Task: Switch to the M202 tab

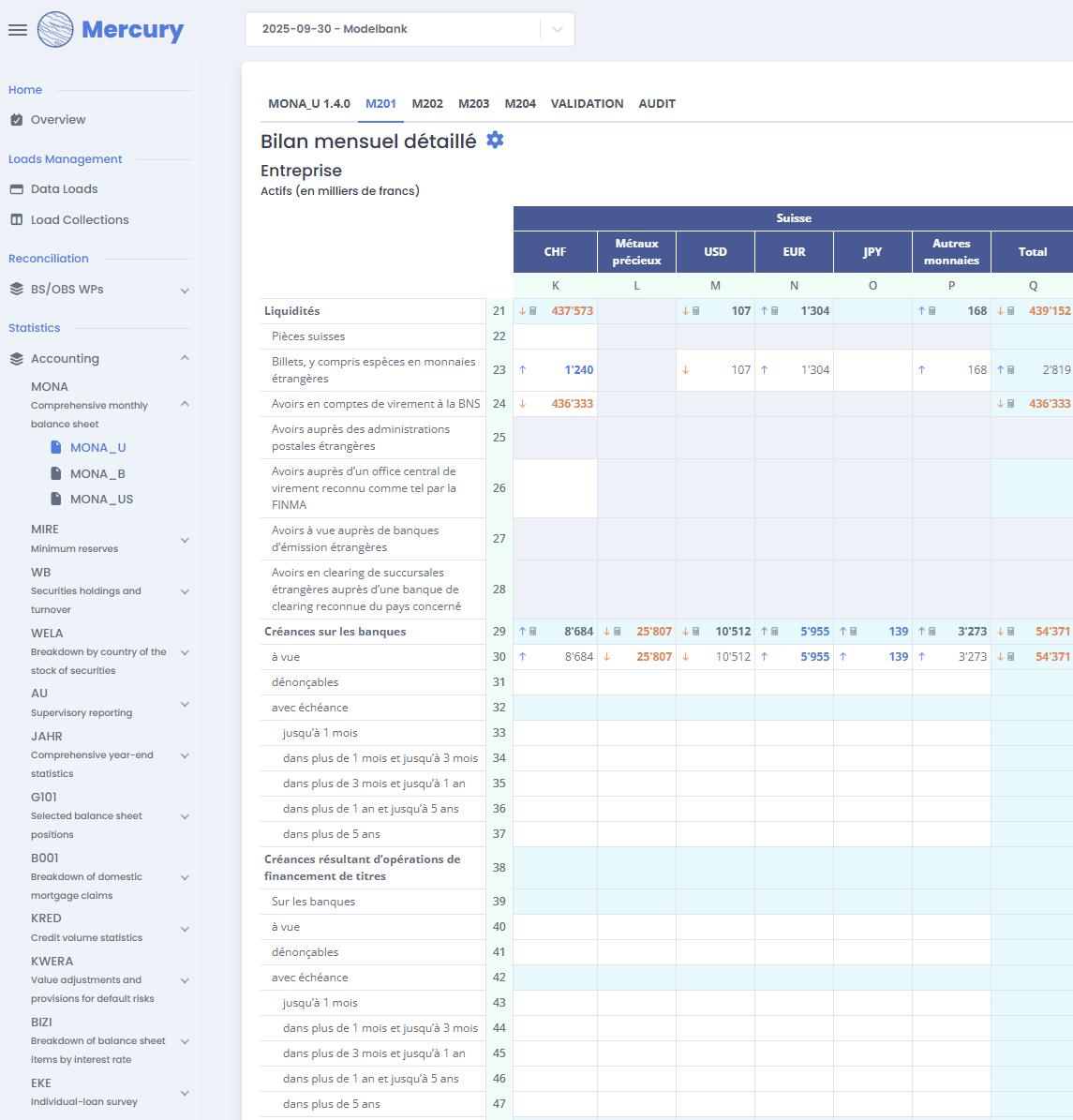Action: (427, 104)
